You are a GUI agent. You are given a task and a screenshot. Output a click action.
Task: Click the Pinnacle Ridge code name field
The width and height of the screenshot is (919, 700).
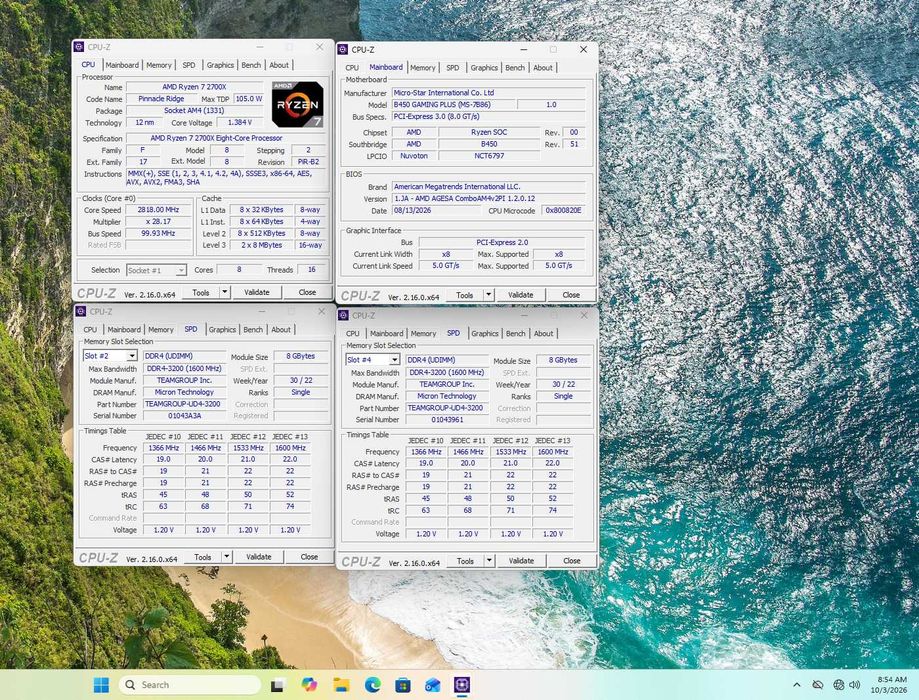coord(161,98)
